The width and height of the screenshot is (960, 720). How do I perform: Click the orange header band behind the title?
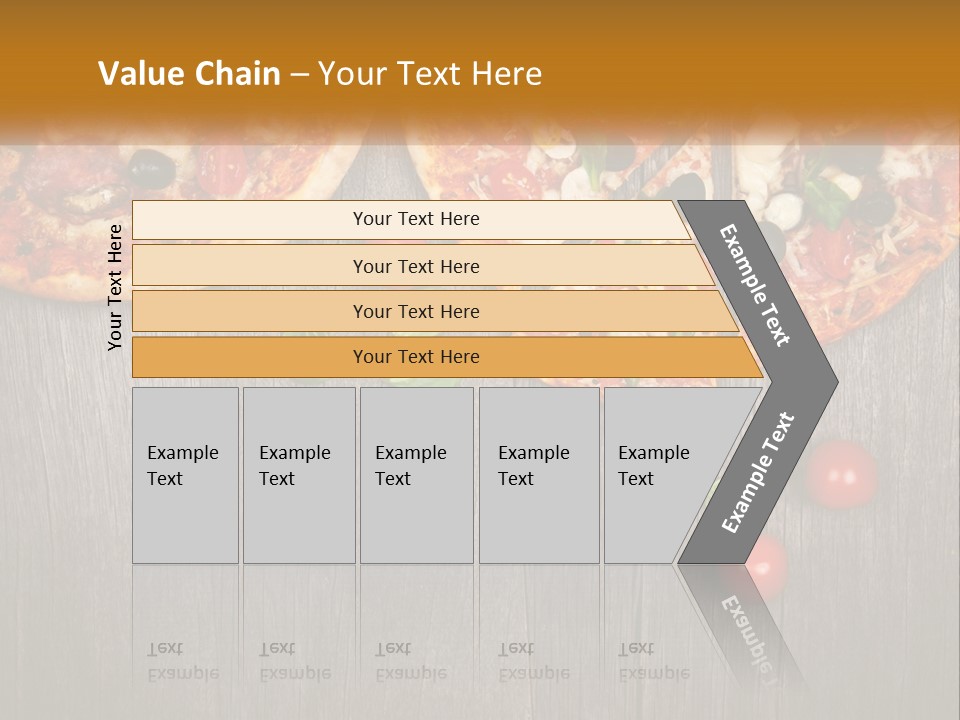[x=700, y=60]
